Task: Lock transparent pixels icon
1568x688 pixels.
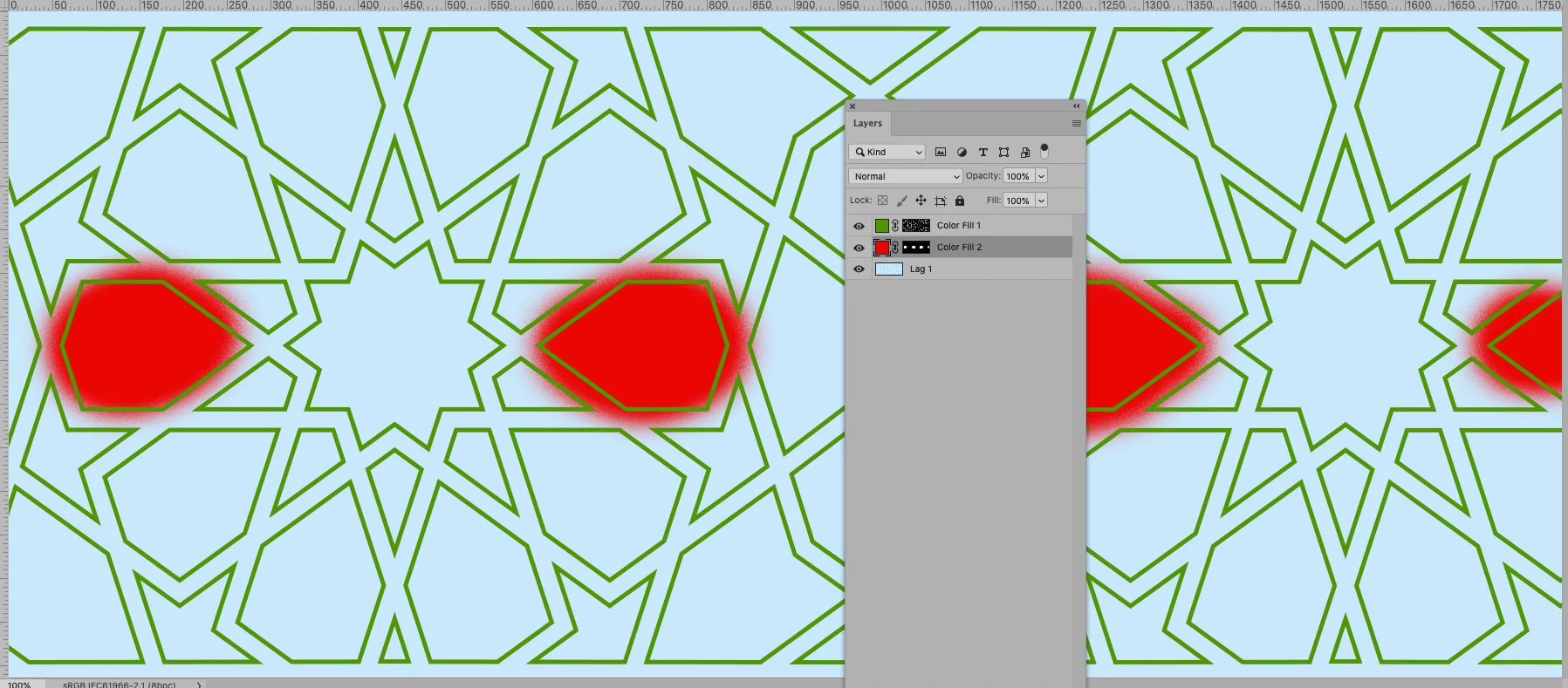Action: (883, 201)
